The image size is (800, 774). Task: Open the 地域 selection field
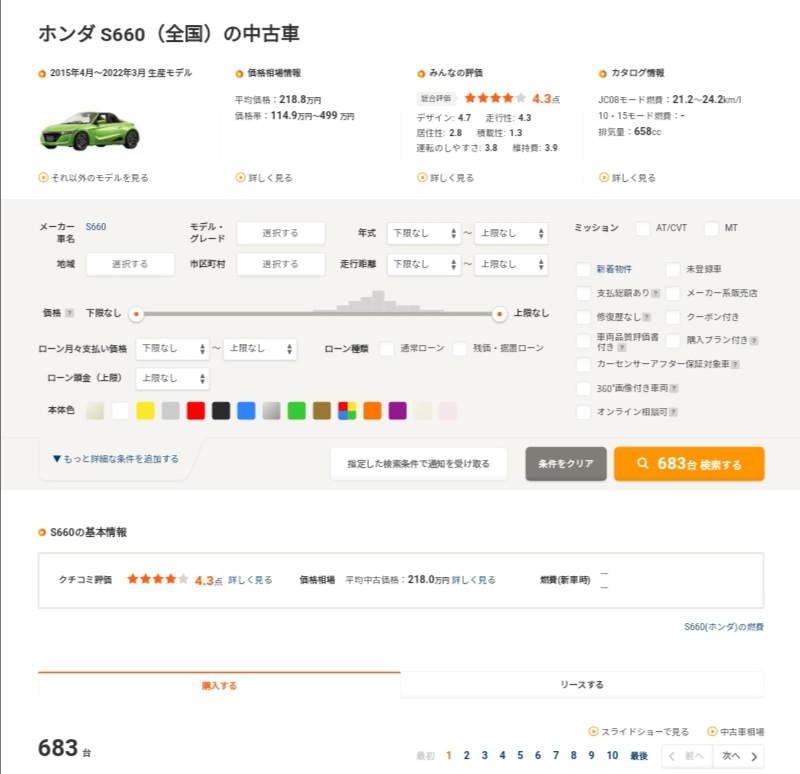point(131,264)
